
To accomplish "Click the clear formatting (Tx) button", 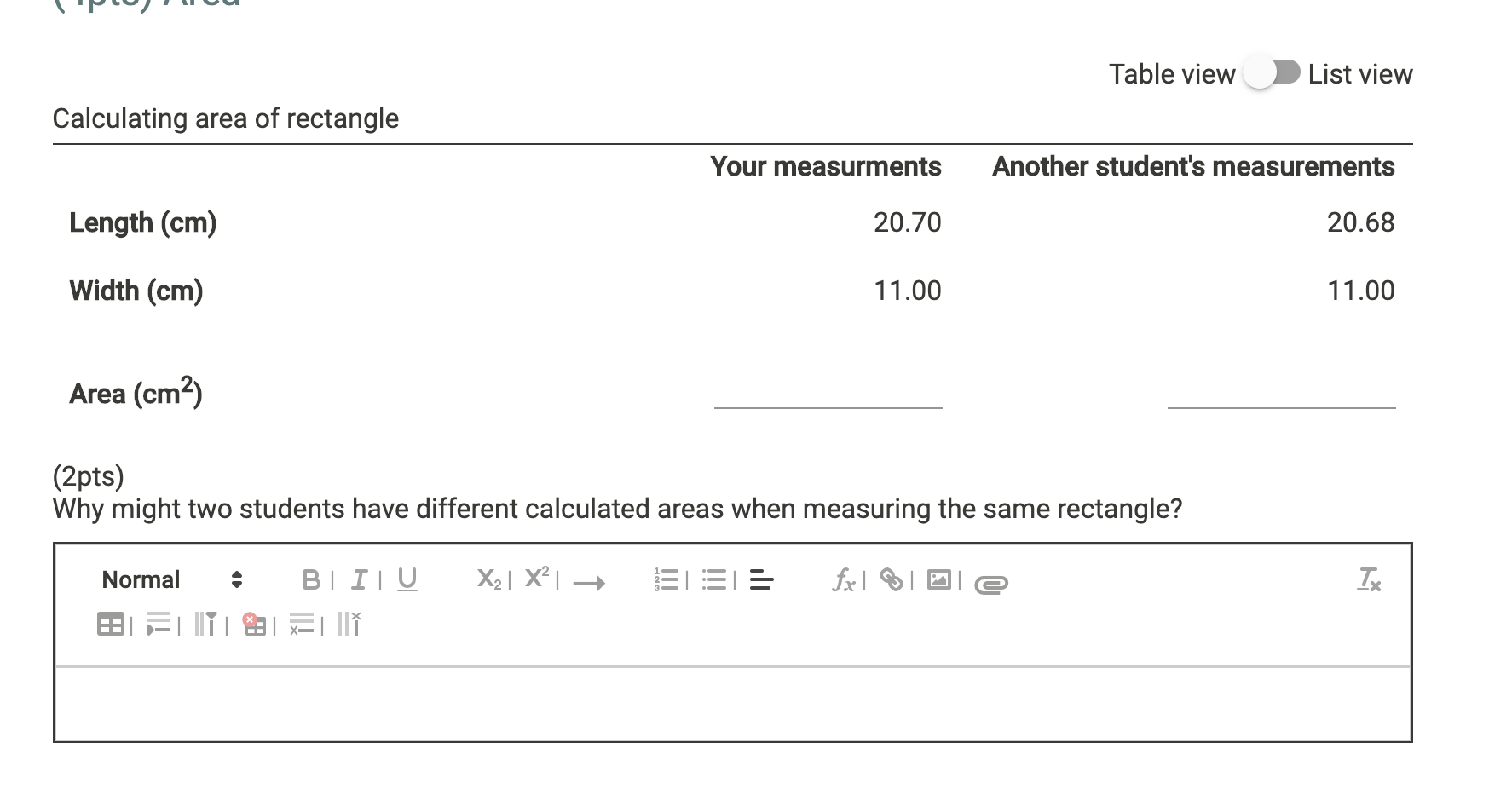I will click(x=1371, y=580).
